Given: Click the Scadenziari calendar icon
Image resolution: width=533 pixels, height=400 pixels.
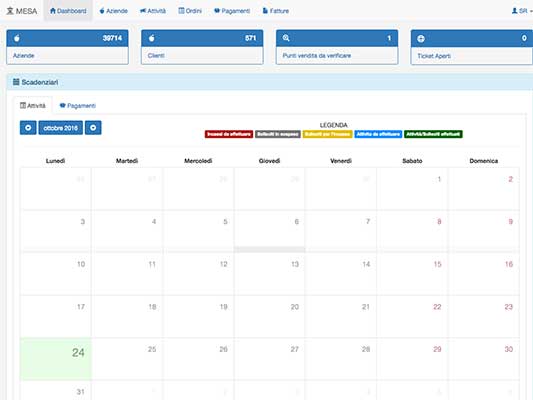Looking at the screenshot, I should (x=16, y=82).
